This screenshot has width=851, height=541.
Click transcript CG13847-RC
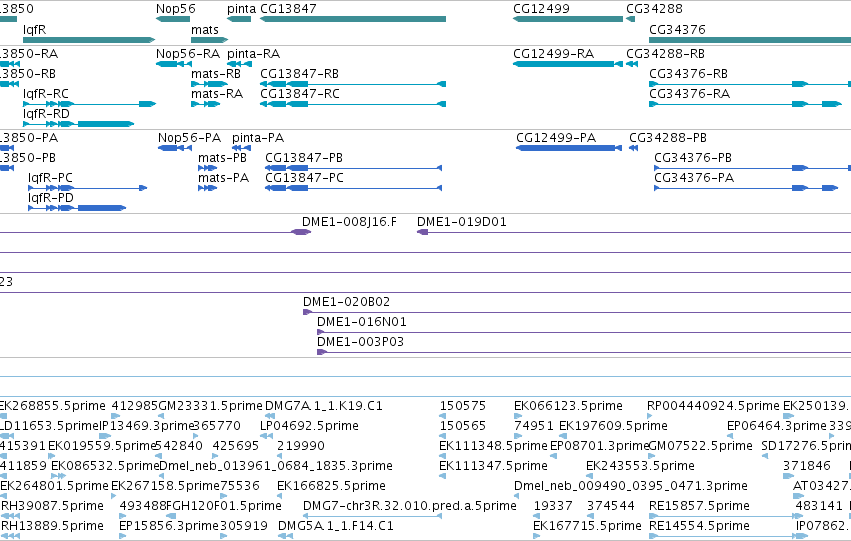coord(353,104)
